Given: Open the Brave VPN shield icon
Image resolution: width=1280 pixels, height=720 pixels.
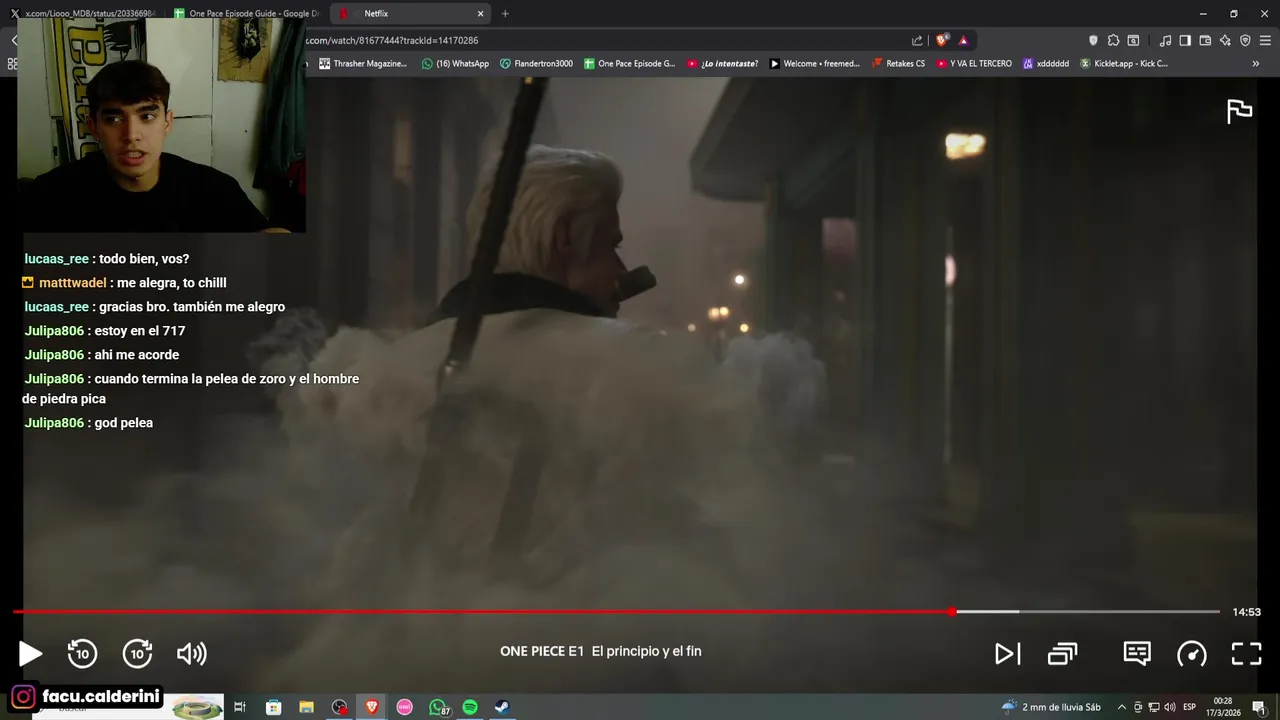Looking at the screenshot, I should coord(1245,41).
